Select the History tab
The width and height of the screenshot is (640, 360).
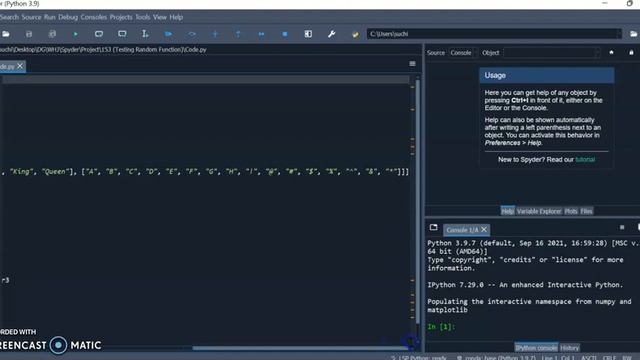point(569,348)
